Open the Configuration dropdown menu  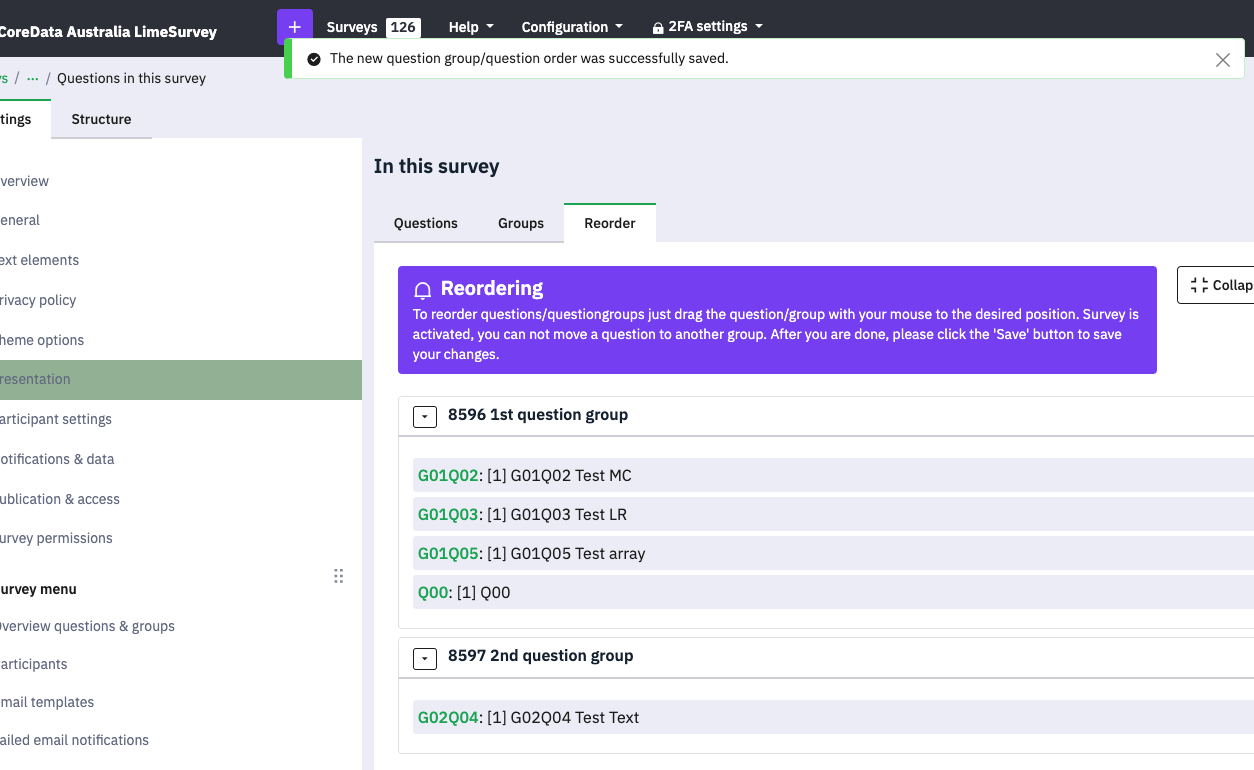click(x=572, y=27)
